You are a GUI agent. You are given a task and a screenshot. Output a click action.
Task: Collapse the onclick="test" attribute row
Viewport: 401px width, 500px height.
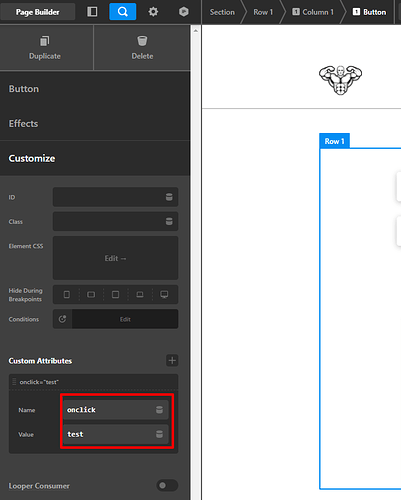coord(93,382)
